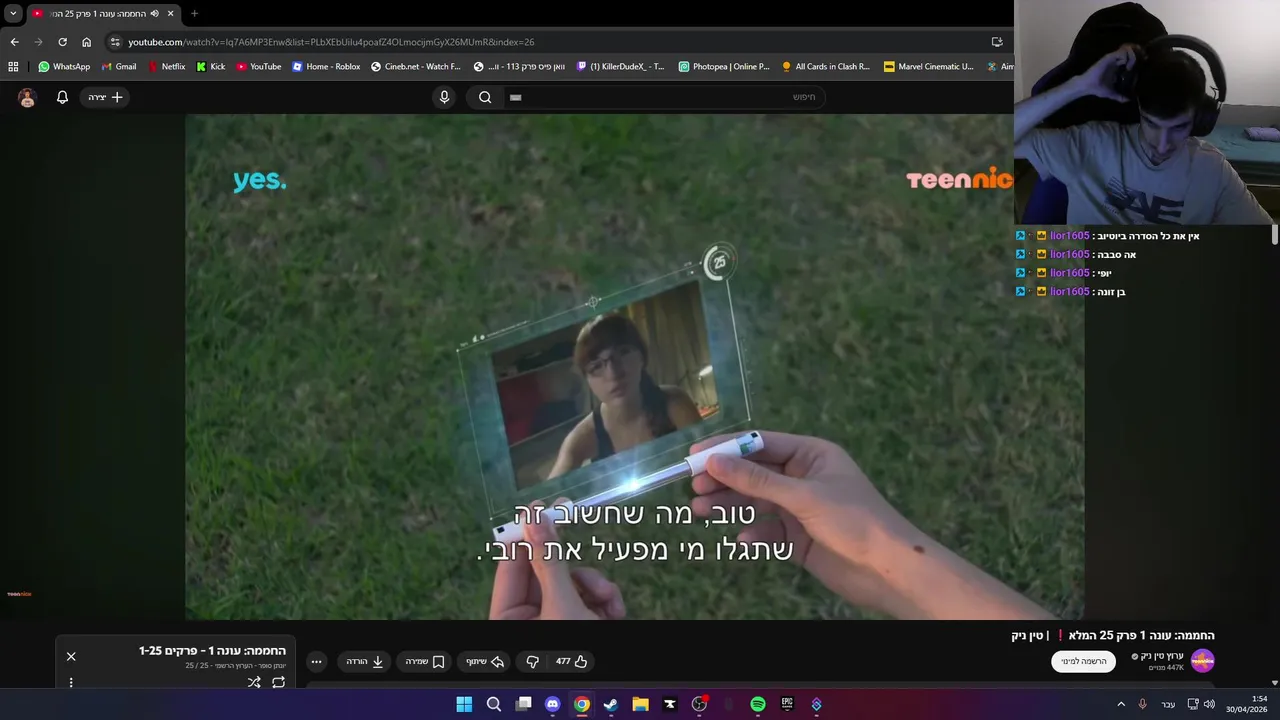Open Spotify from the taskbar
This screenshot has width=1280, height=720.
click(758, 704)
